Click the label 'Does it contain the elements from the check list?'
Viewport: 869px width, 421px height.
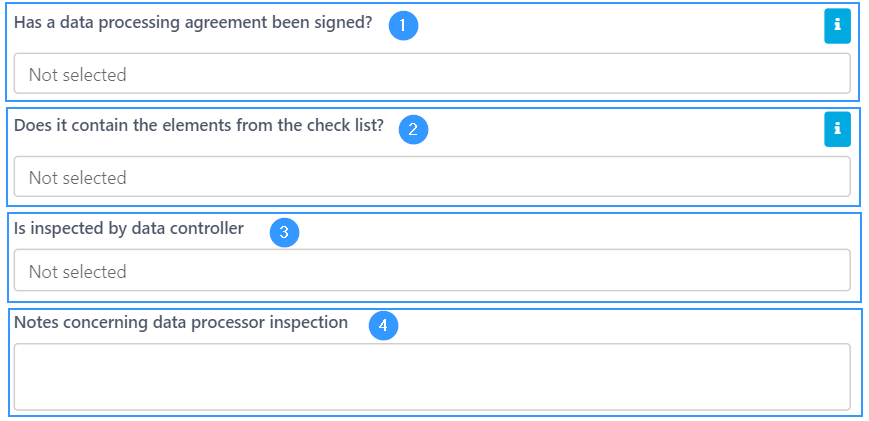(198, 125)
